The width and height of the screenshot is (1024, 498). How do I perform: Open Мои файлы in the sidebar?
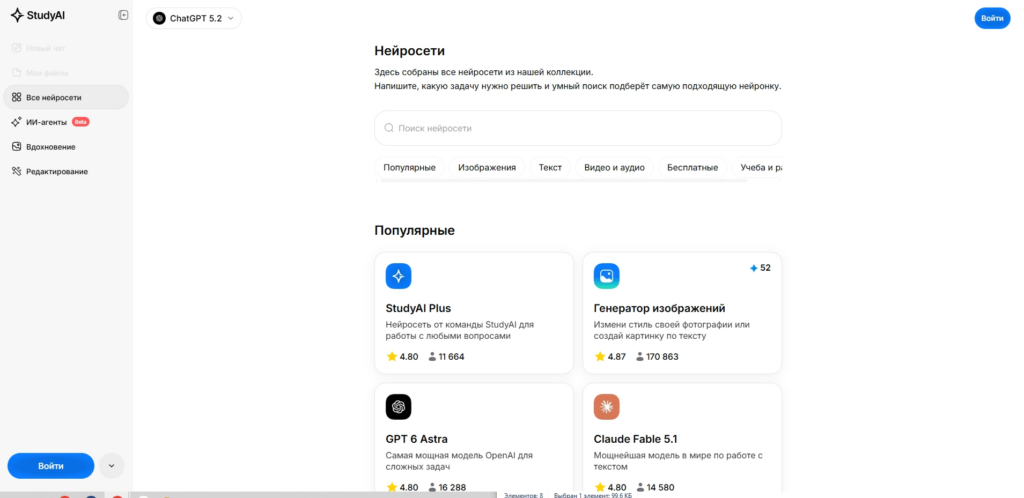[65, 73]
